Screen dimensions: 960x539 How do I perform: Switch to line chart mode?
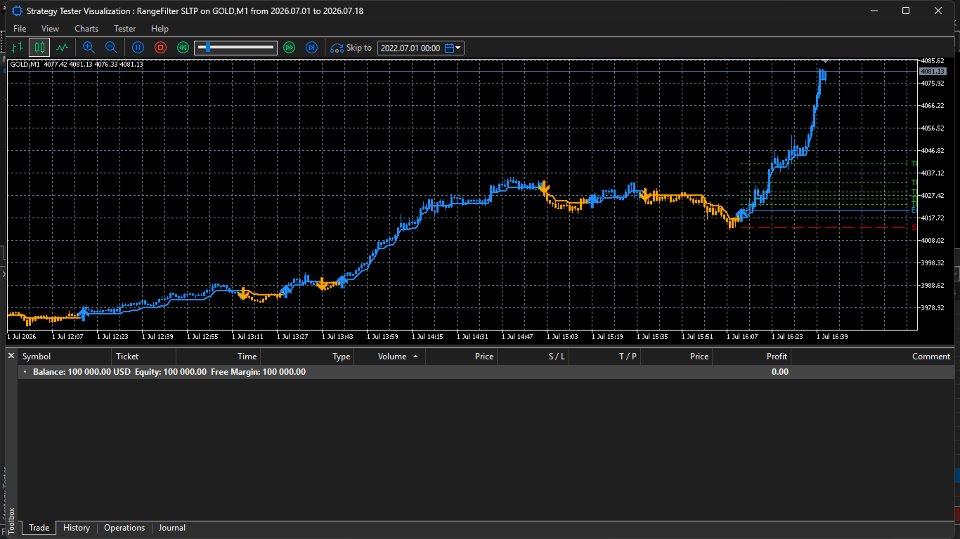[x=62, y=47]
